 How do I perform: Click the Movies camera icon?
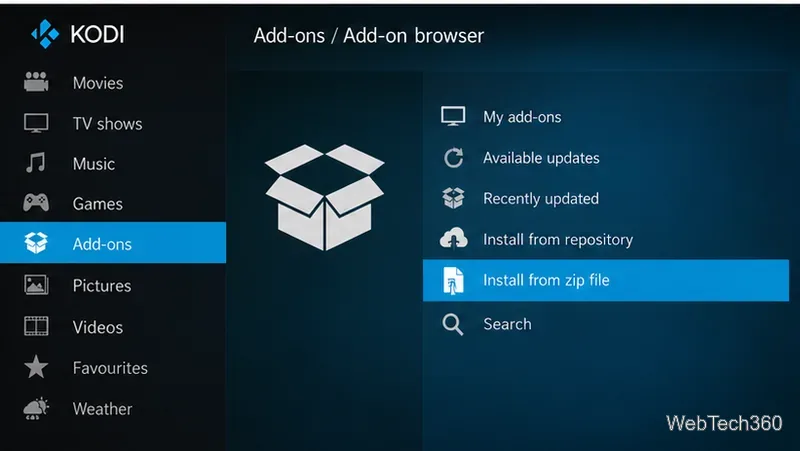pyautogui.click(x=36, y=82)
